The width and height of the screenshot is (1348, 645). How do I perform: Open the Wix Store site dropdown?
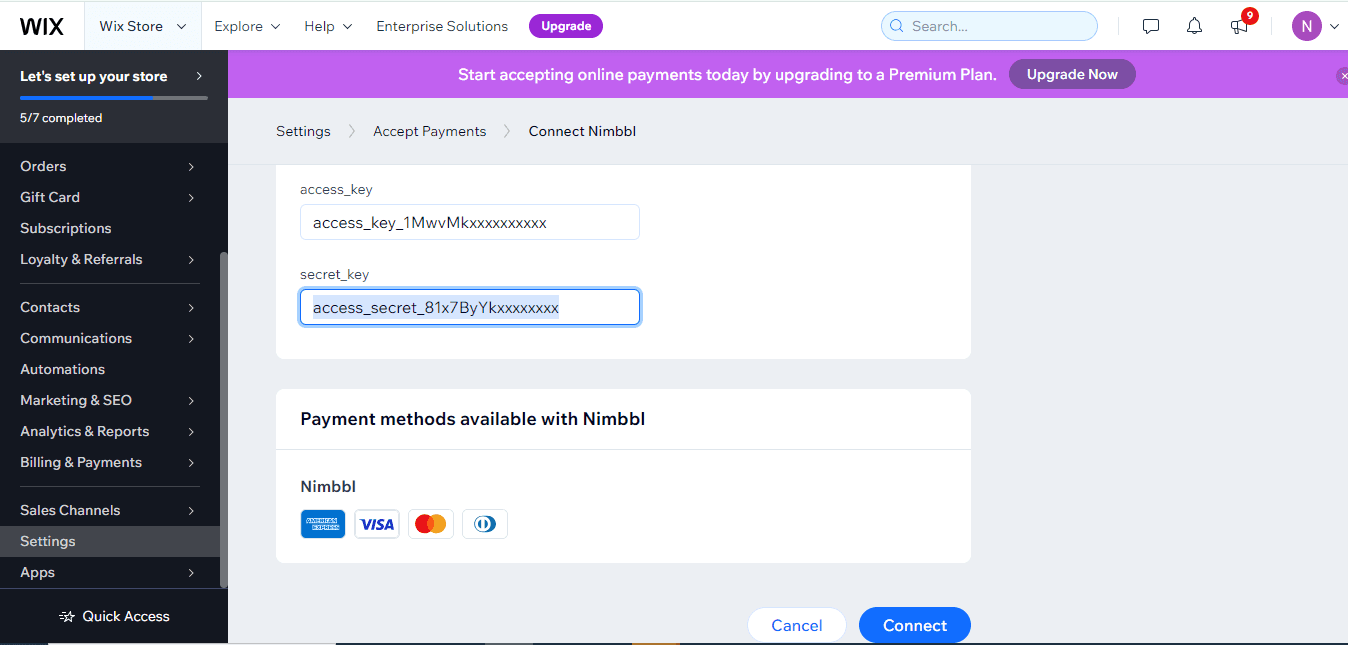pos(142,26)
